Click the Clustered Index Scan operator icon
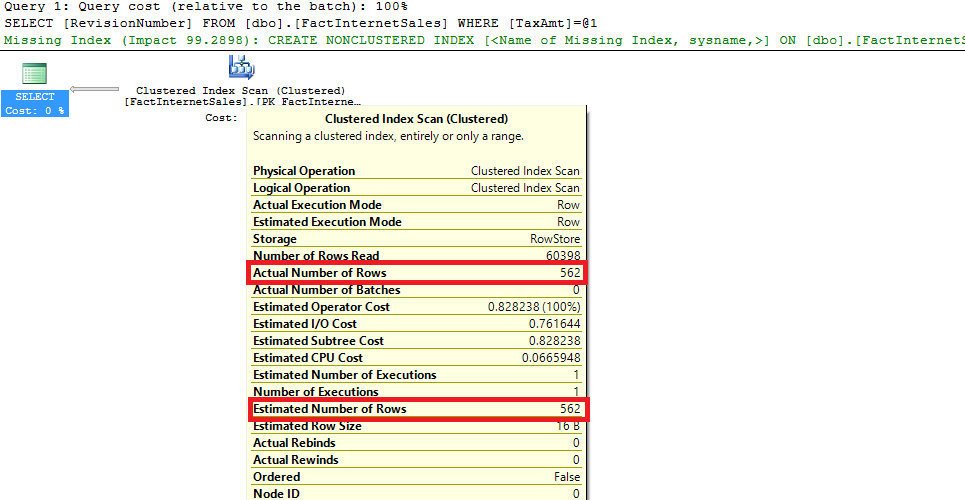Image resolution: width=965 pixels, height=500 pixels. pyautogui.click(x=240, y=68)
